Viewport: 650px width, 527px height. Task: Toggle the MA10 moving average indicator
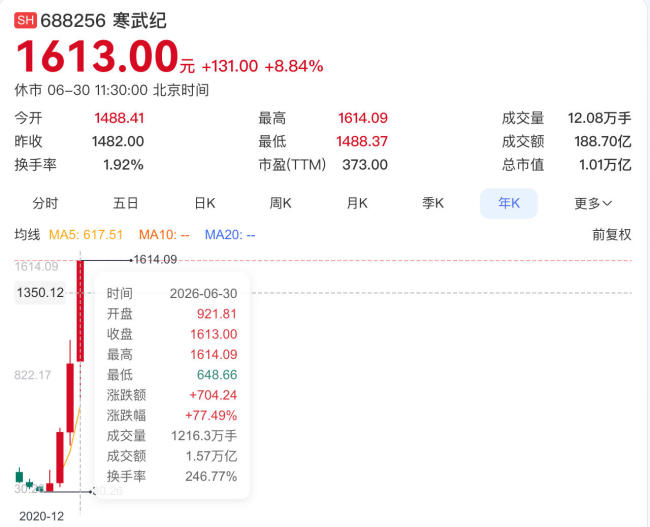point(164,235)
